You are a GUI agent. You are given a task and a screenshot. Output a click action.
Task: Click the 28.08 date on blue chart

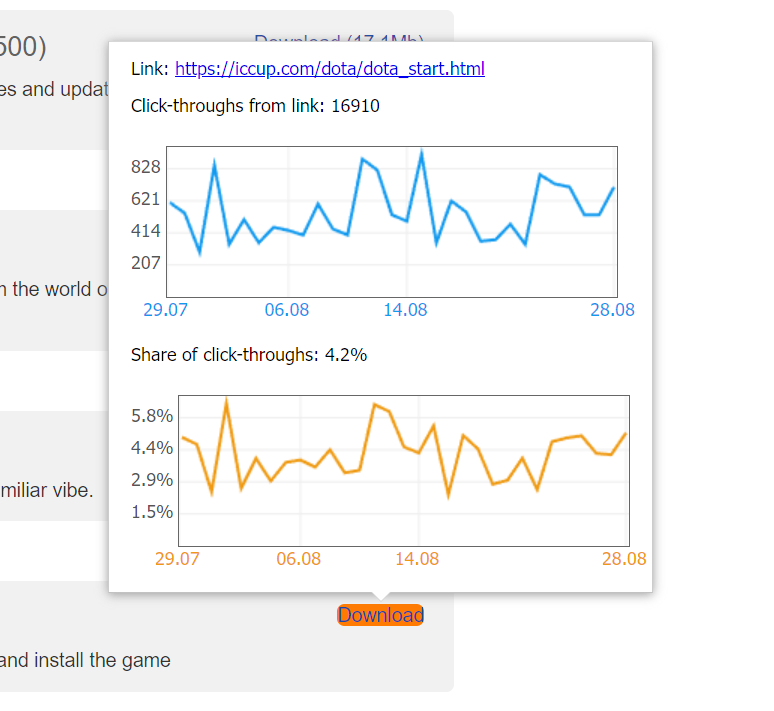(613, 310)
